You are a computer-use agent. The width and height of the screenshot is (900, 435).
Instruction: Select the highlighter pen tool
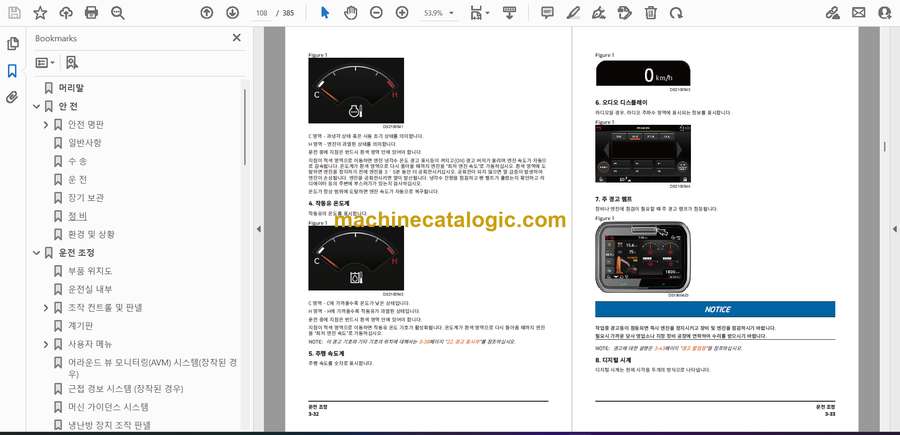click(573, 13)
